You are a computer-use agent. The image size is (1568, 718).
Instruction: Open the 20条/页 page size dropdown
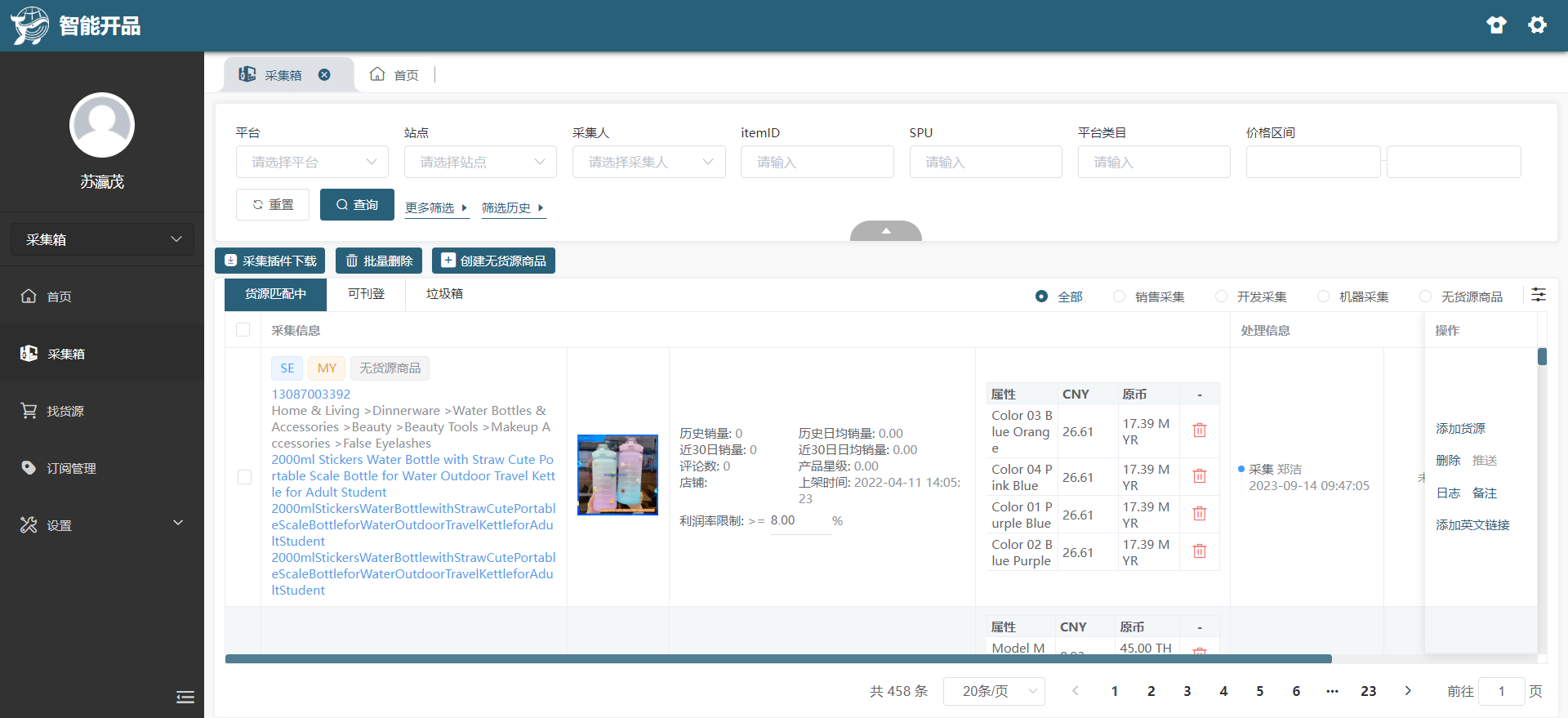click(994, 691)
